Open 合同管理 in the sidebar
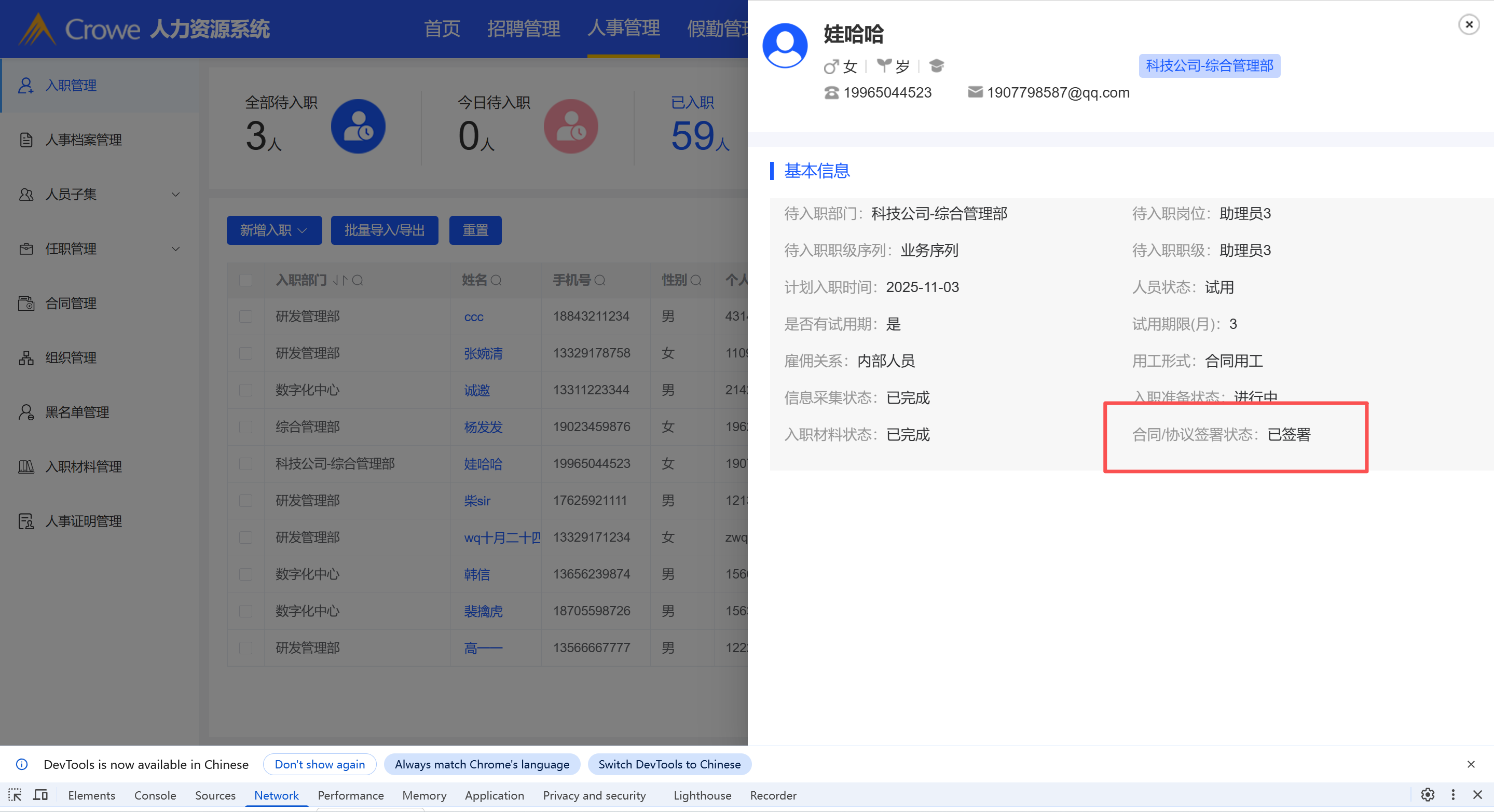Image resolution: width=1494 pixels, height=812 pixels. coord(71,303)
